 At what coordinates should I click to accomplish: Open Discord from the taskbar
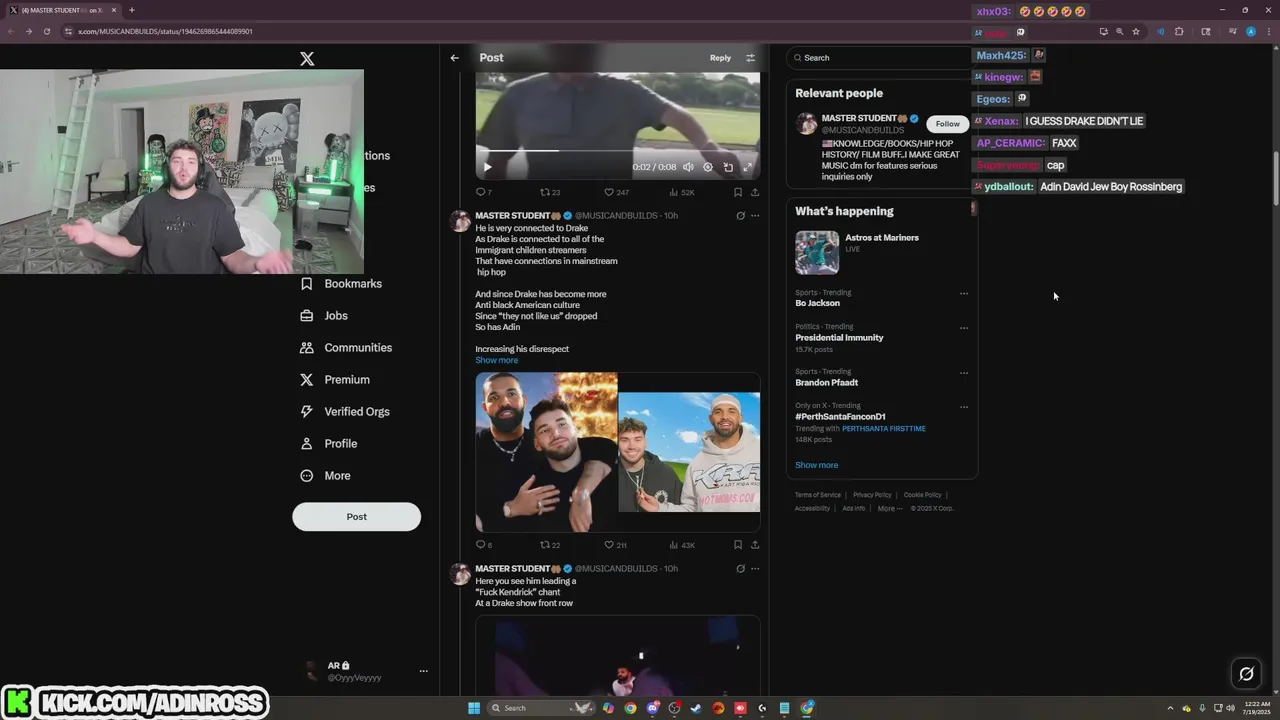click(652, 708)
